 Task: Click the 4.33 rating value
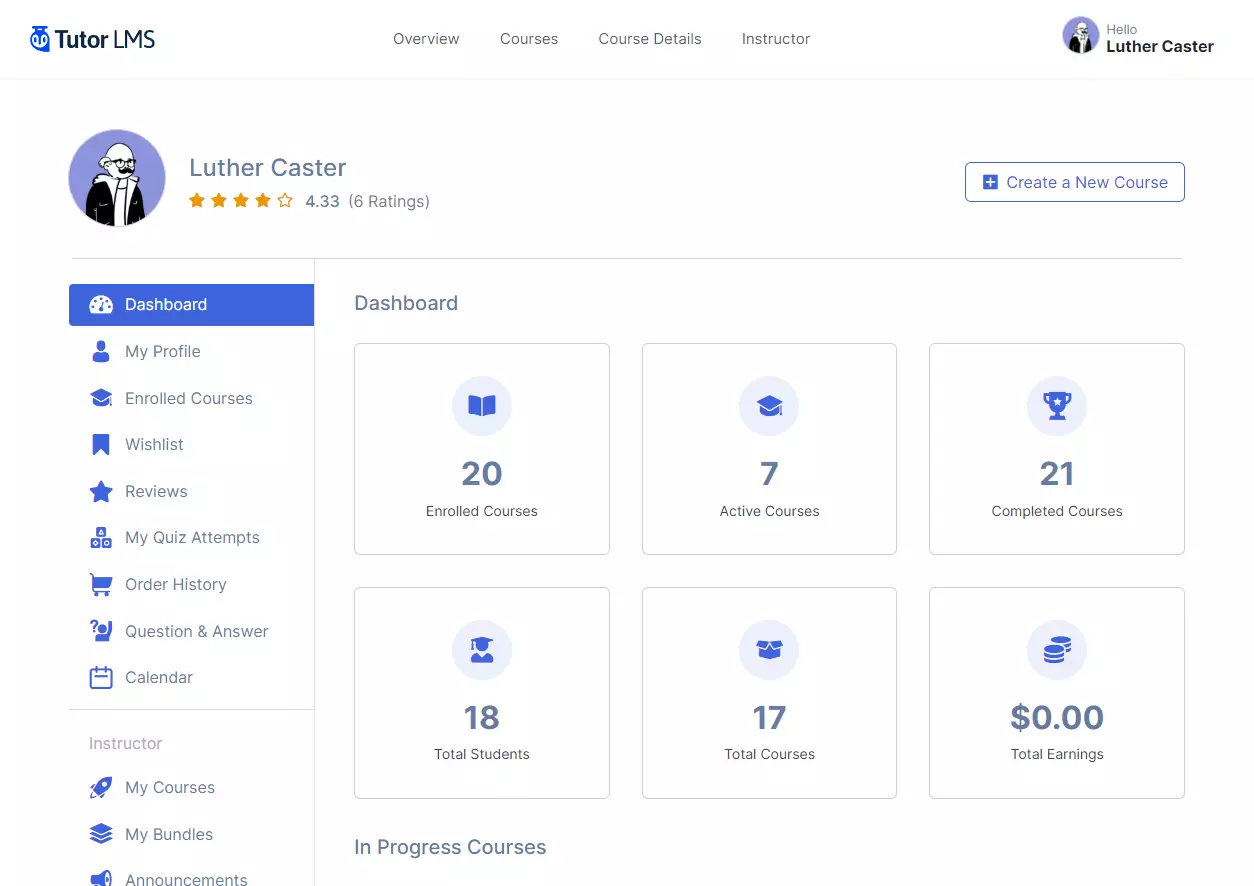[322, 201]
